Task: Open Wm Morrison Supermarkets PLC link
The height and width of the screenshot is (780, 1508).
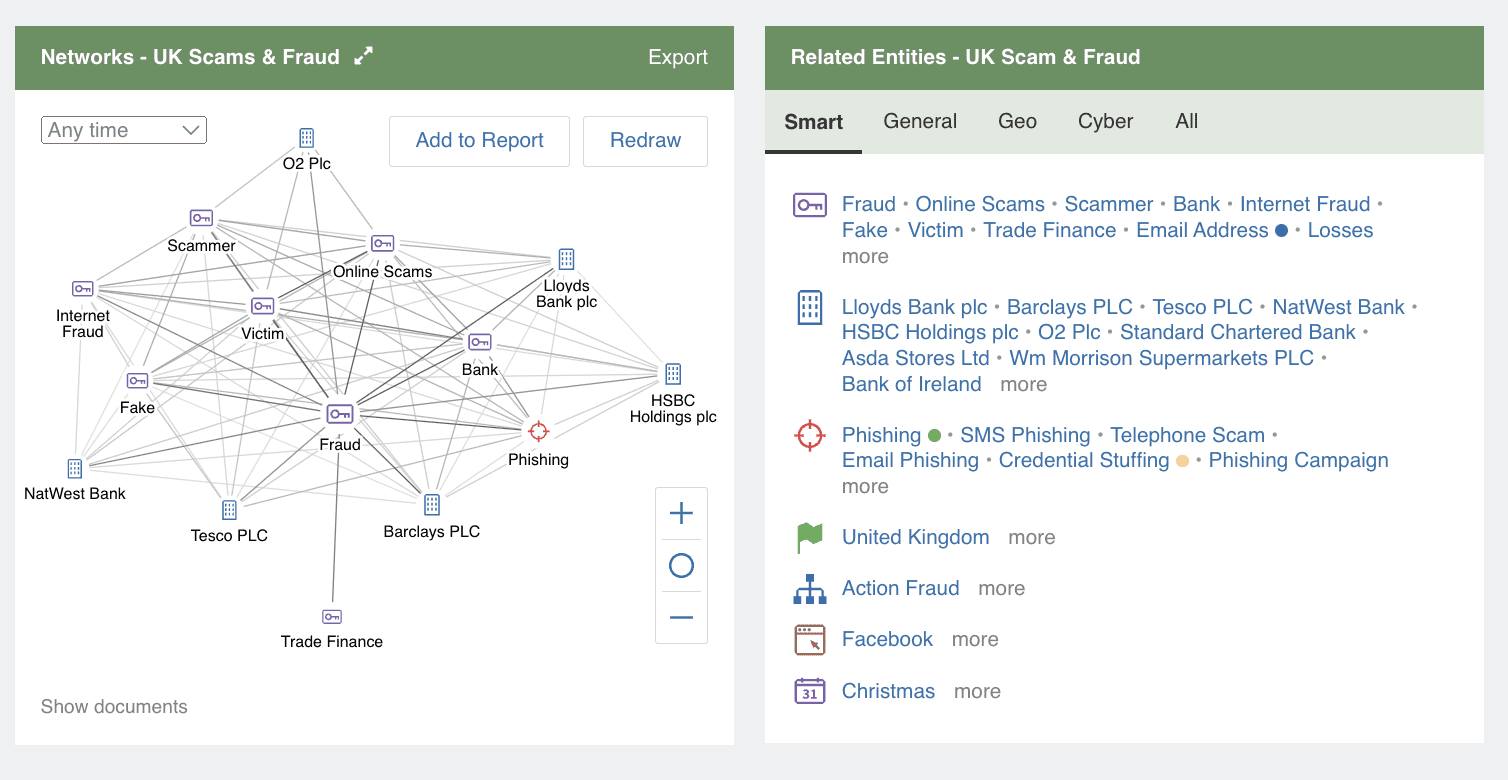Action: (1161, 358)
